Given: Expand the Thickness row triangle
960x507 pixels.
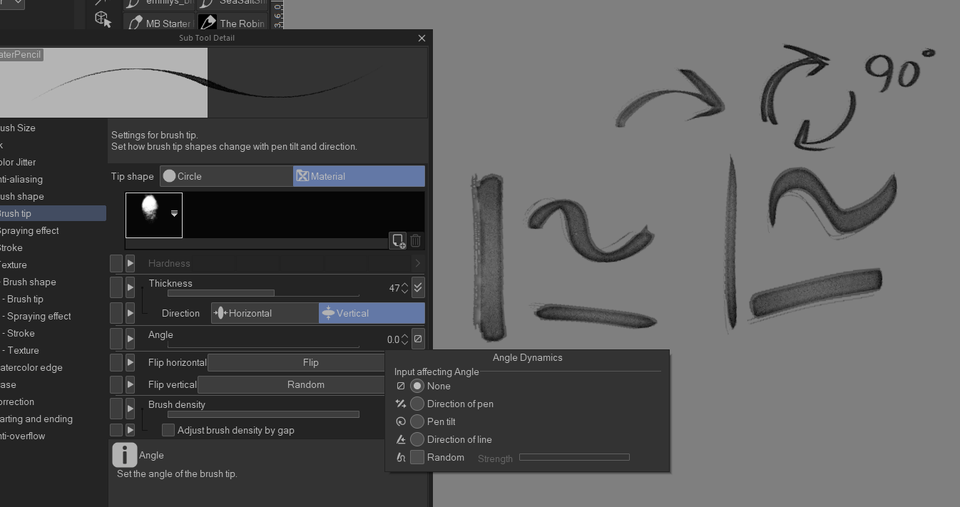Looking at the screenshot, I should tap(130, 287).
